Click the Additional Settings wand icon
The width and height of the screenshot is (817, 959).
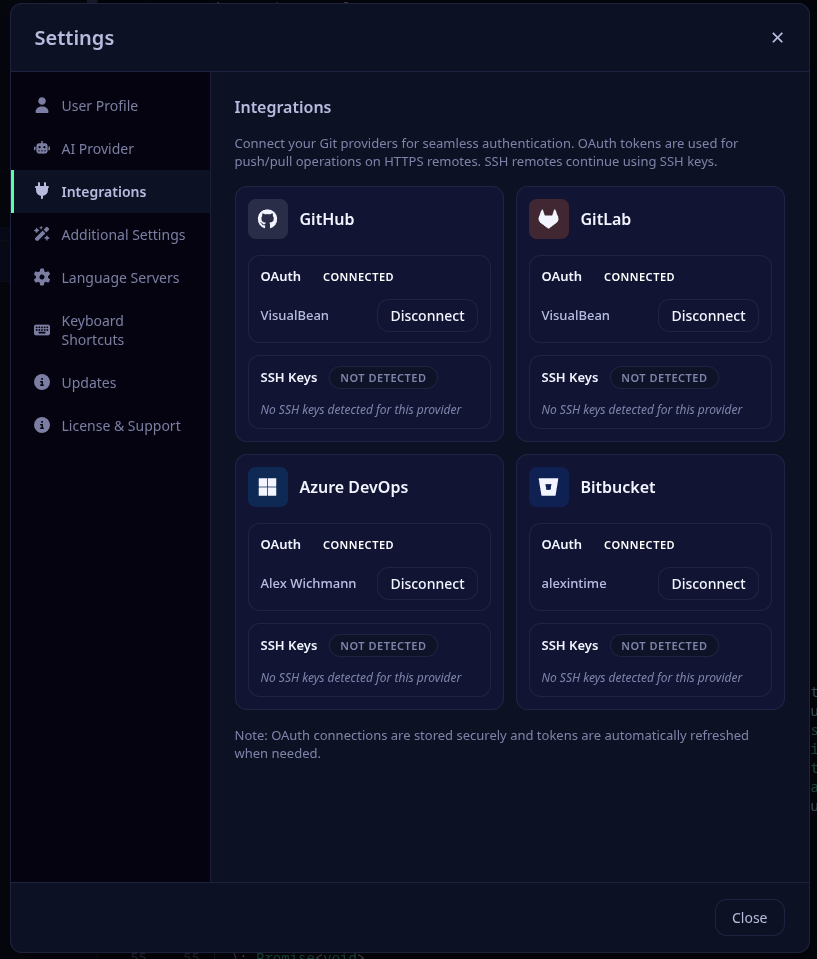[42, 234]
